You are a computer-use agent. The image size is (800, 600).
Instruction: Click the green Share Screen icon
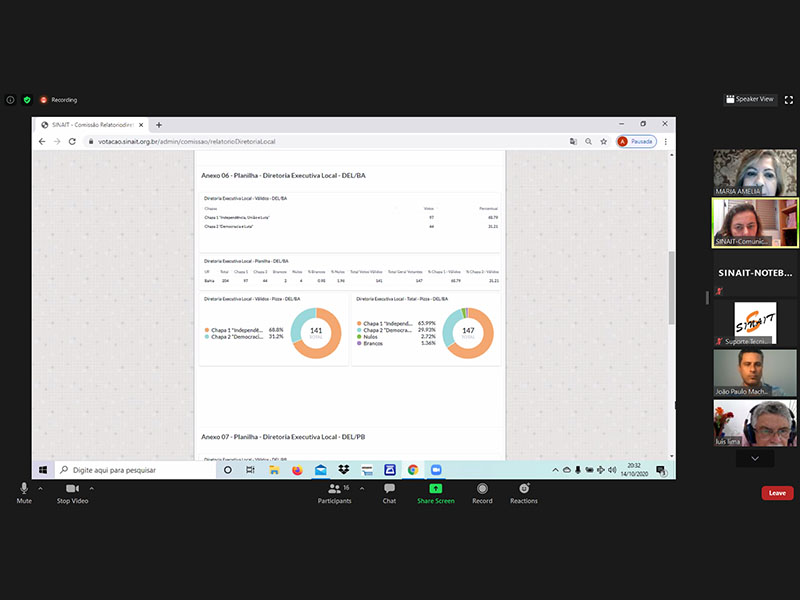[x=435, y=489]
